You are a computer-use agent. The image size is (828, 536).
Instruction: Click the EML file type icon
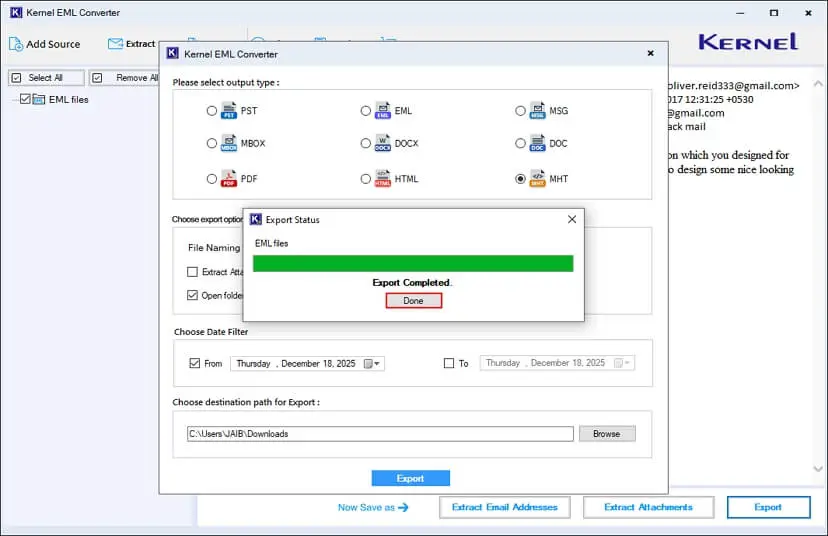pos(383,110)
